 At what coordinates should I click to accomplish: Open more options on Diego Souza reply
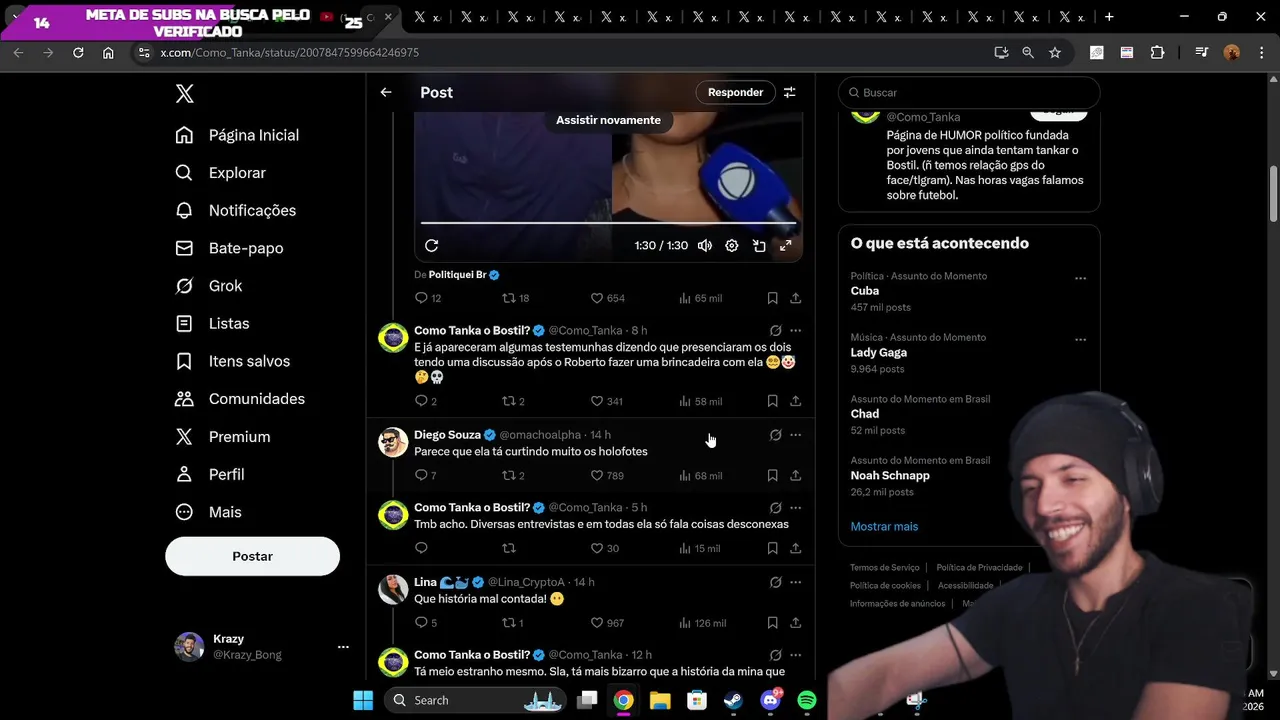pyautogui.click(x=795, y=435)
